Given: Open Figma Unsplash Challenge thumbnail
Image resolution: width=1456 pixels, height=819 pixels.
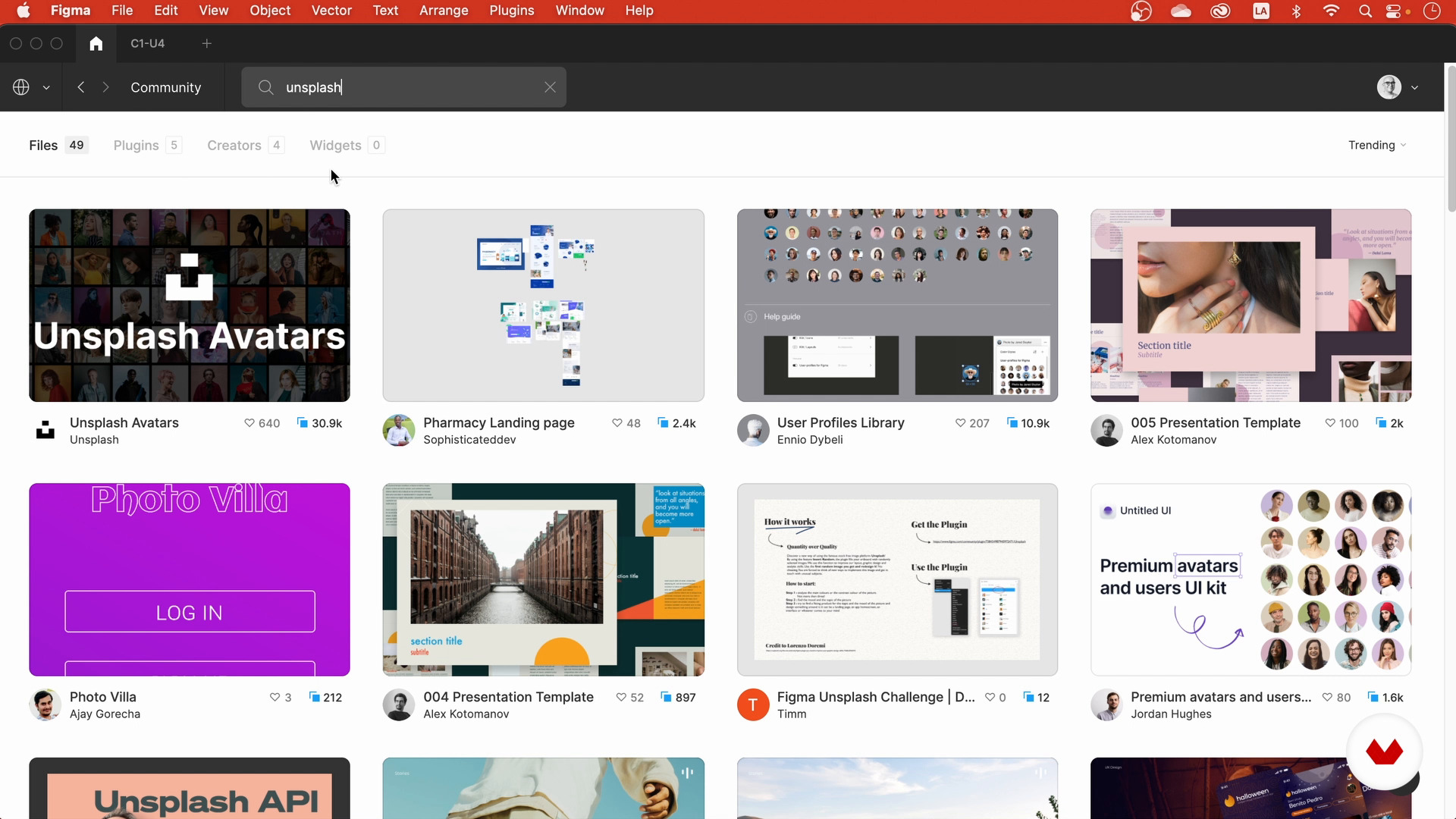Looking at the screenshot, I should [897, 579].
